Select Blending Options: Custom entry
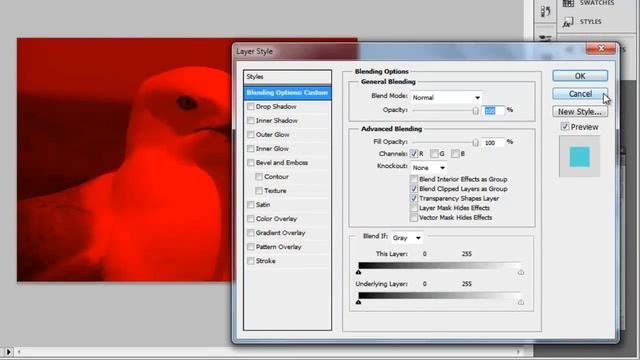 287,93
